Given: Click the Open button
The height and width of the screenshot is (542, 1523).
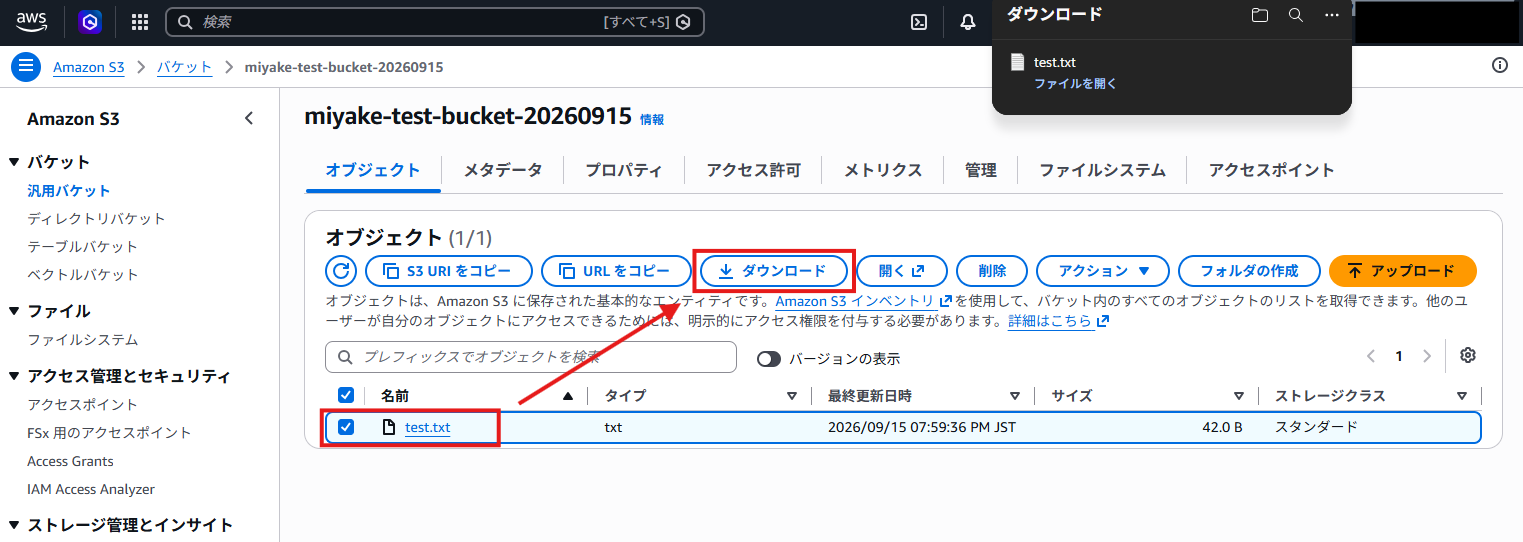Looking at the screenshot, I should click(x=901, y=270).
